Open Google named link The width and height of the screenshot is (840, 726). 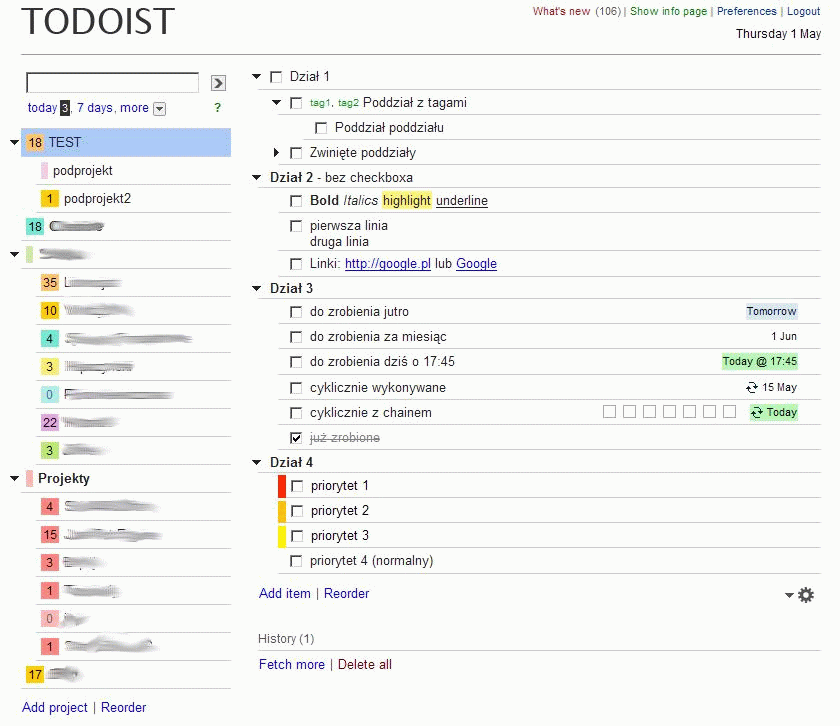(476, 264)
